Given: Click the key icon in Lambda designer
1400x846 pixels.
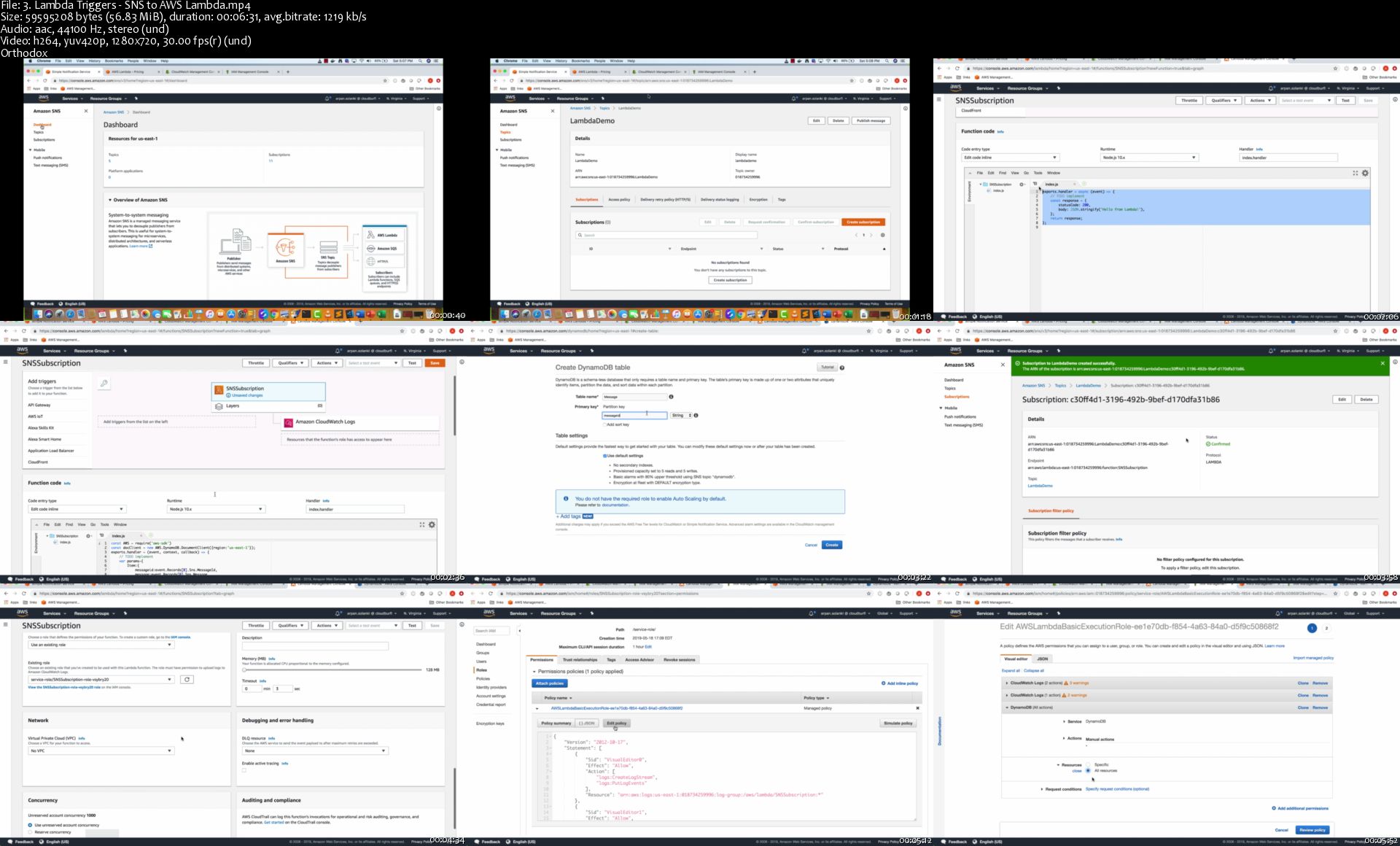Looking at the screenshot, I should point(104,383).
